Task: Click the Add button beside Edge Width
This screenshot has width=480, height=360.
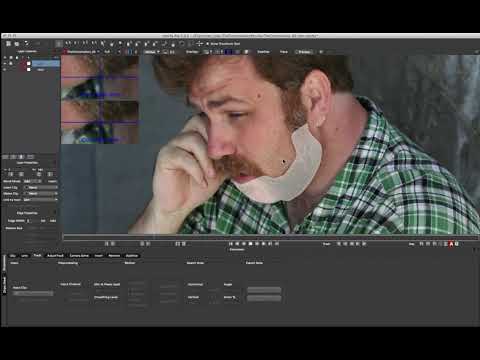Action: [53, 221]
